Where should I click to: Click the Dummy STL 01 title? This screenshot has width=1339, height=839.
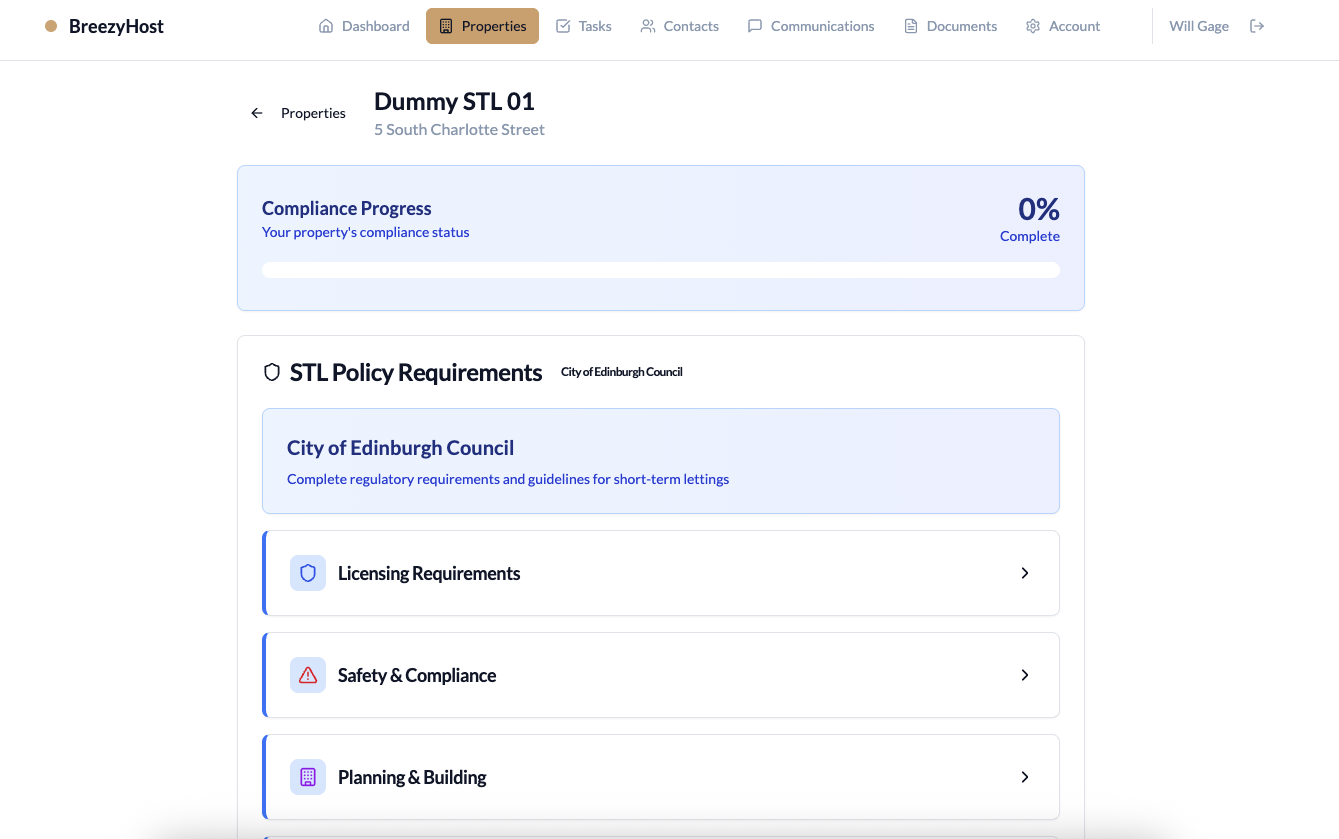click(x=454, y=101)
